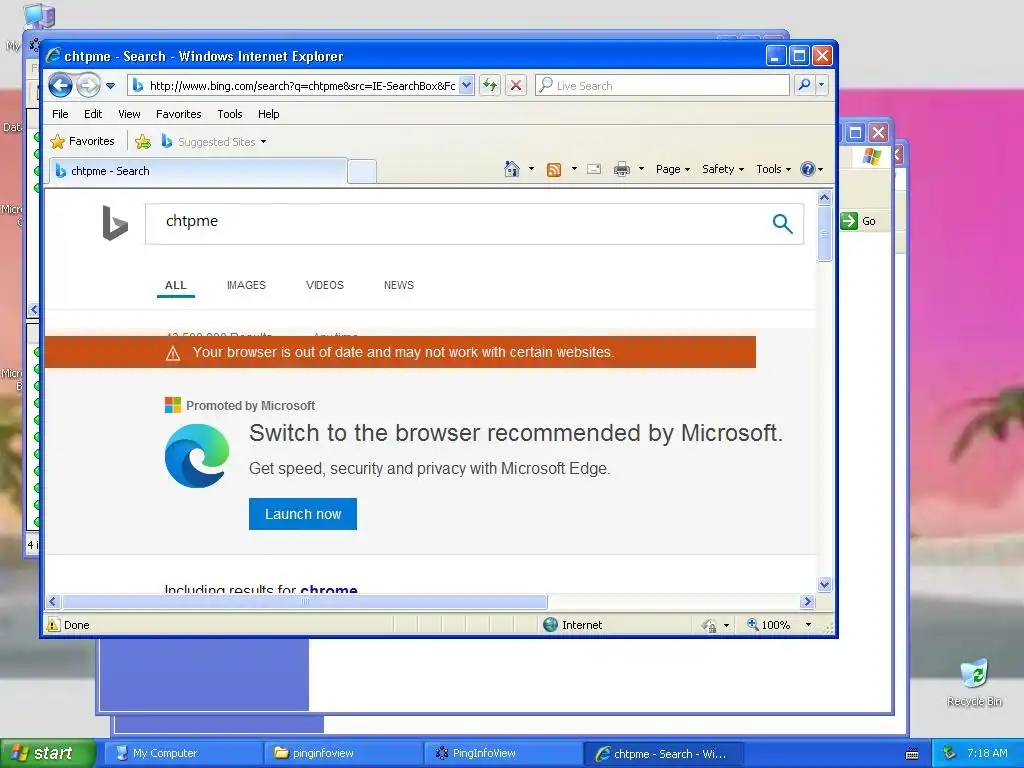This screenshot has height=768, width=1024.
Task: Open a new blank tab
Action: pos(362,171)
